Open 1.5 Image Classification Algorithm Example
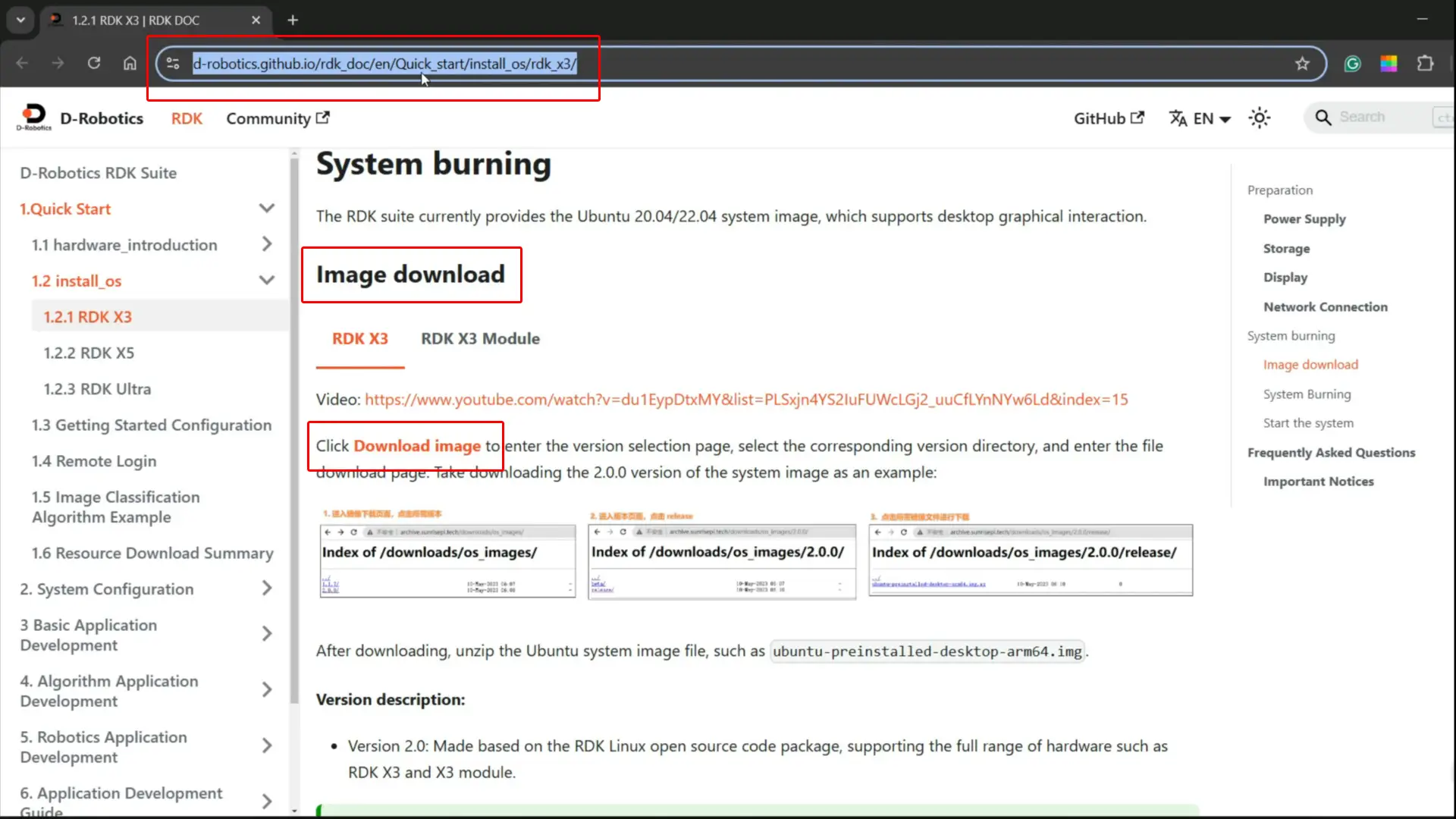 tap(115, 507)
